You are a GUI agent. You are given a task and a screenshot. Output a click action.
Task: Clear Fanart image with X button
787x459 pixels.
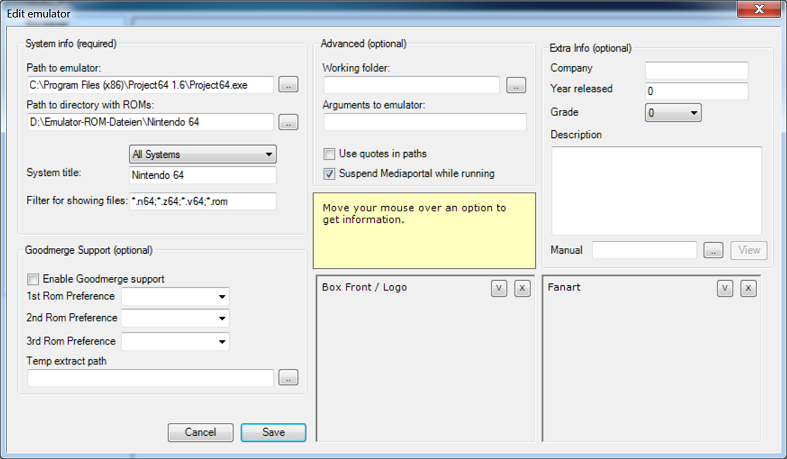[748, 288]
